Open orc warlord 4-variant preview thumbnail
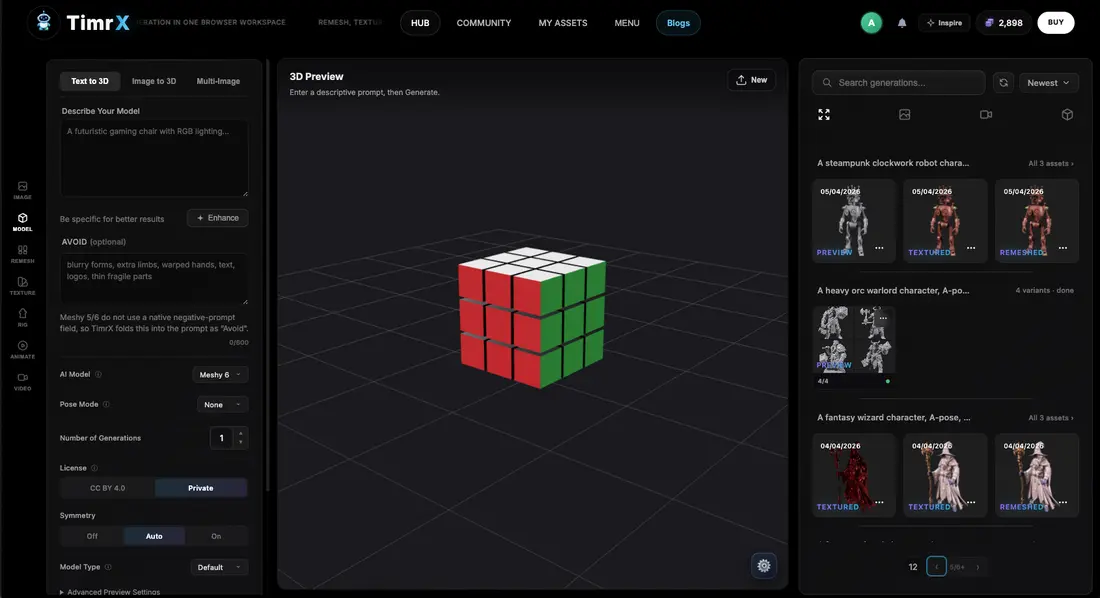This screenshot has width=1100, height=598. click(x=854, y=338)
